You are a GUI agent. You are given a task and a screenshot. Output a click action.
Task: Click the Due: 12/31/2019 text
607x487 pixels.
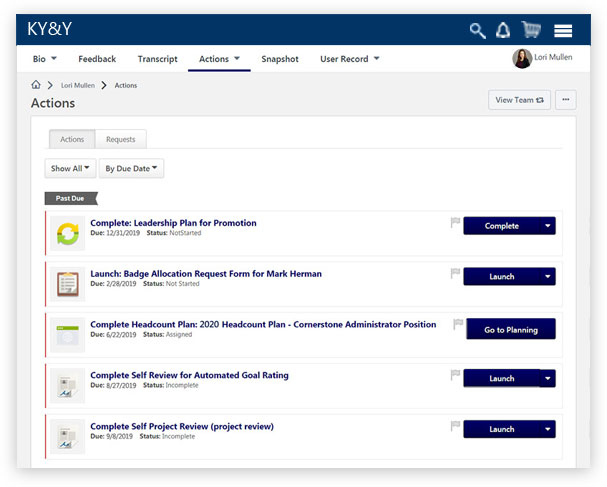[115, 233]
